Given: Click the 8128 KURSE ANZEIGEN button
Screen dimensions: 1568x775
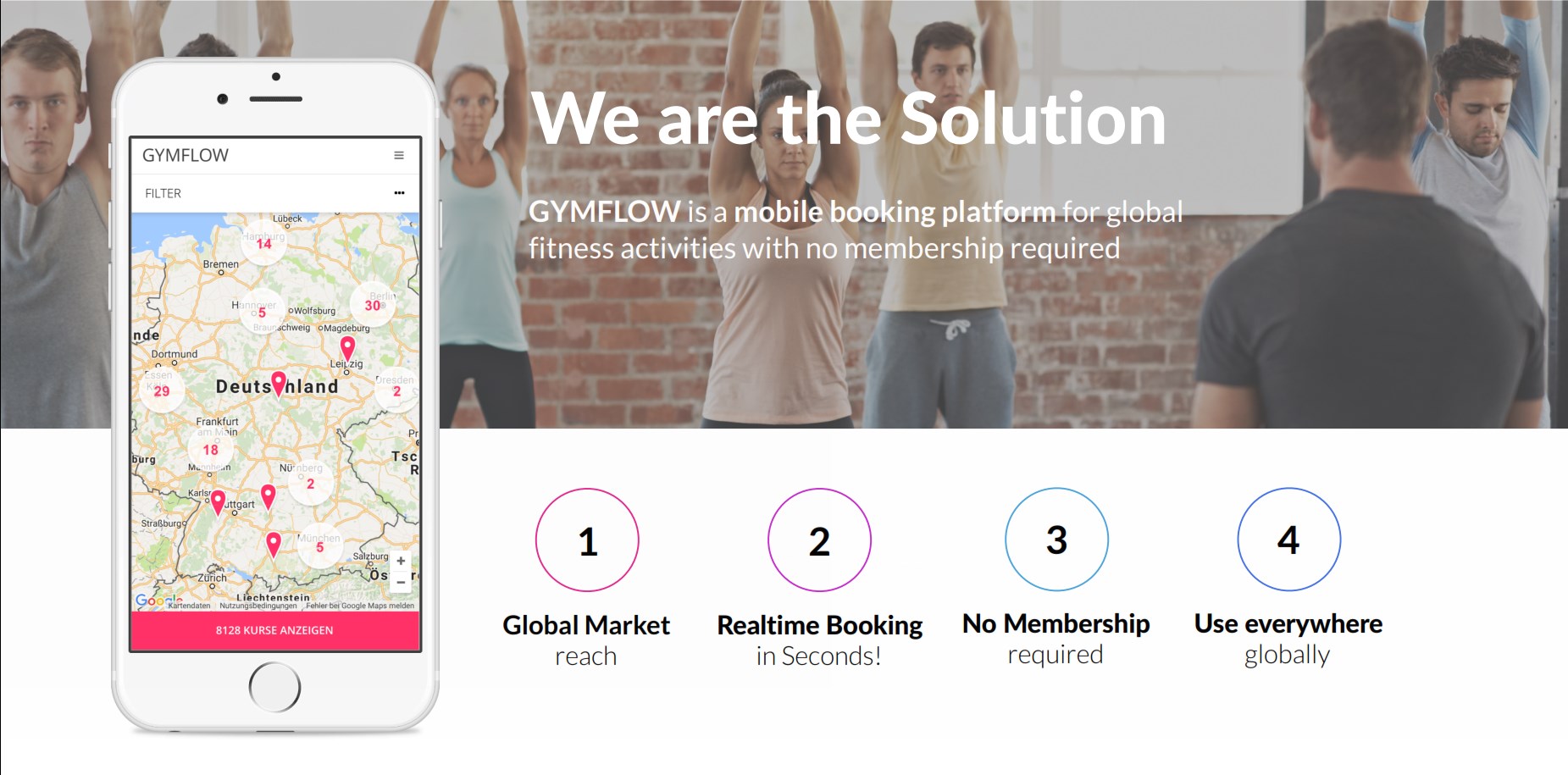Looking at the screenshot, I should click(x=275, y=630).
